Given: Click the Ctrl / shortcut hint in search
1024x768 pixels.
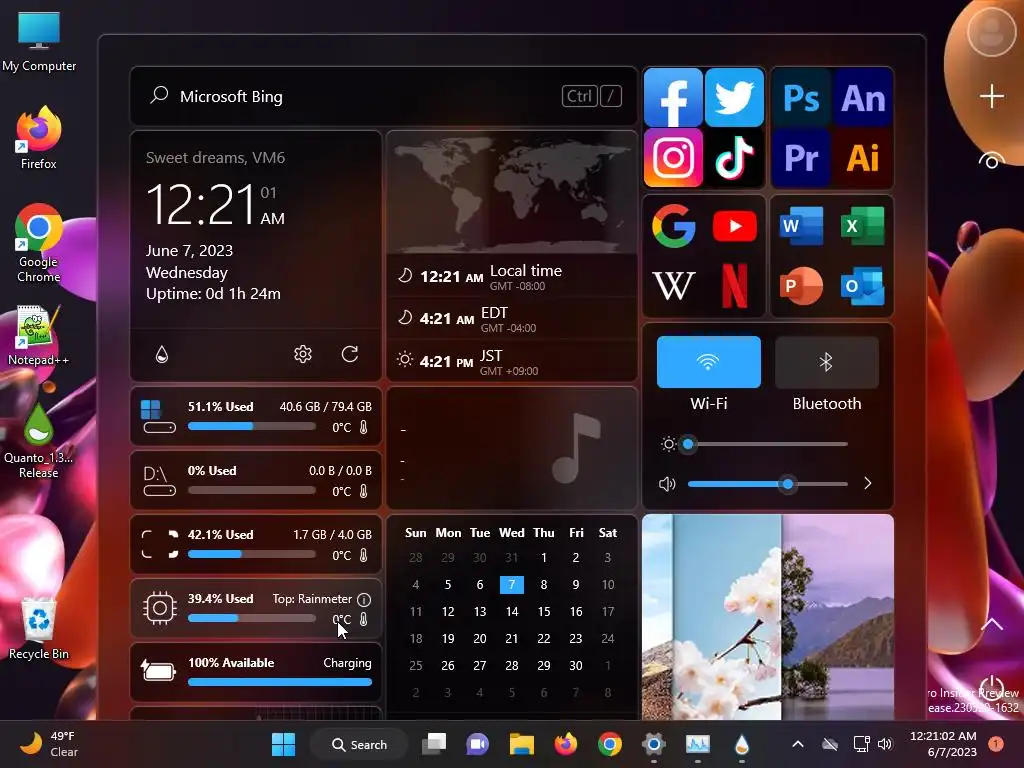Looking at the screenshot, I should pyautogui.click(x=592, y=97).
